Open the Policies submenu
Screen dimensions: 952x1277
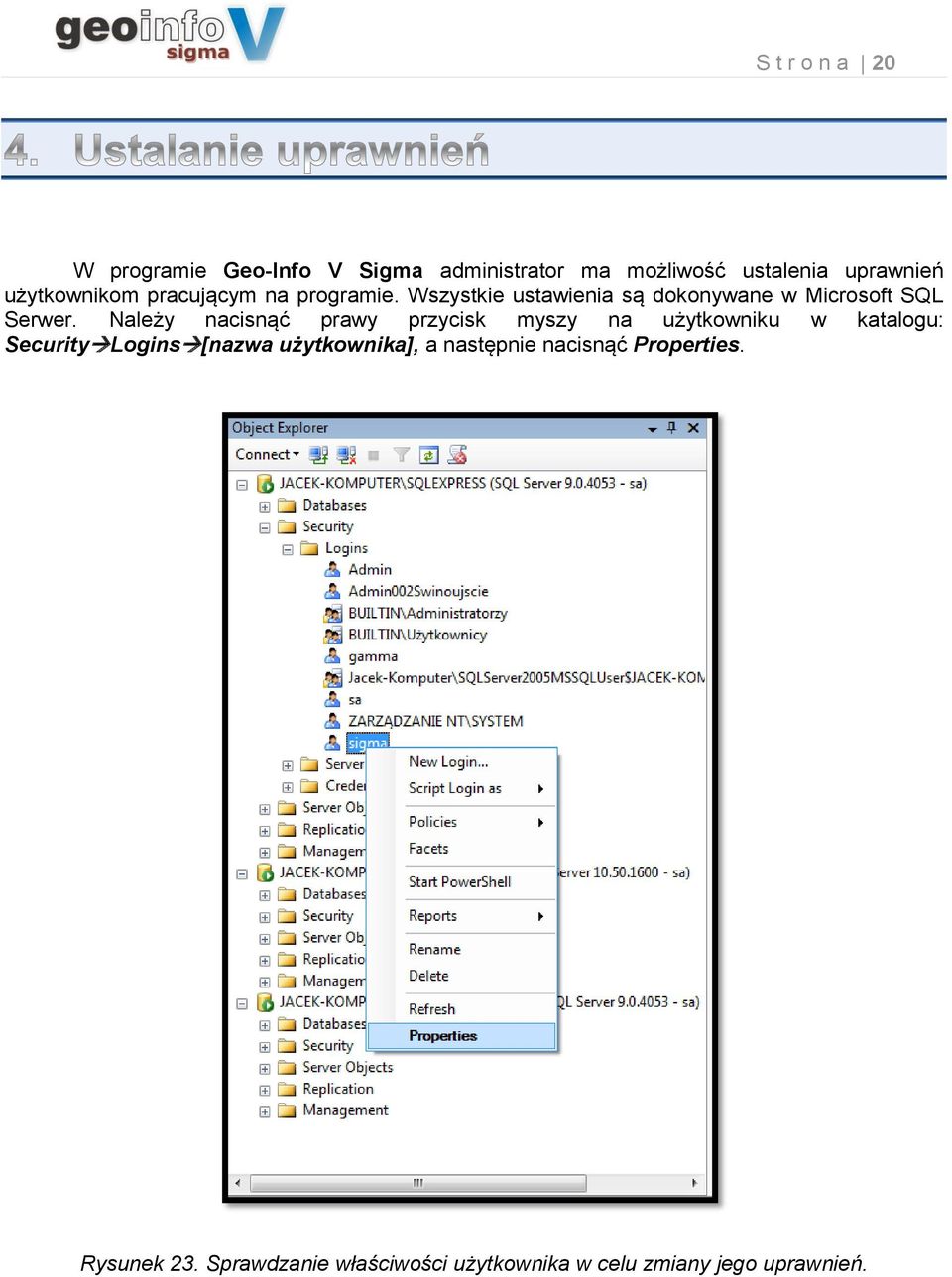462,823
